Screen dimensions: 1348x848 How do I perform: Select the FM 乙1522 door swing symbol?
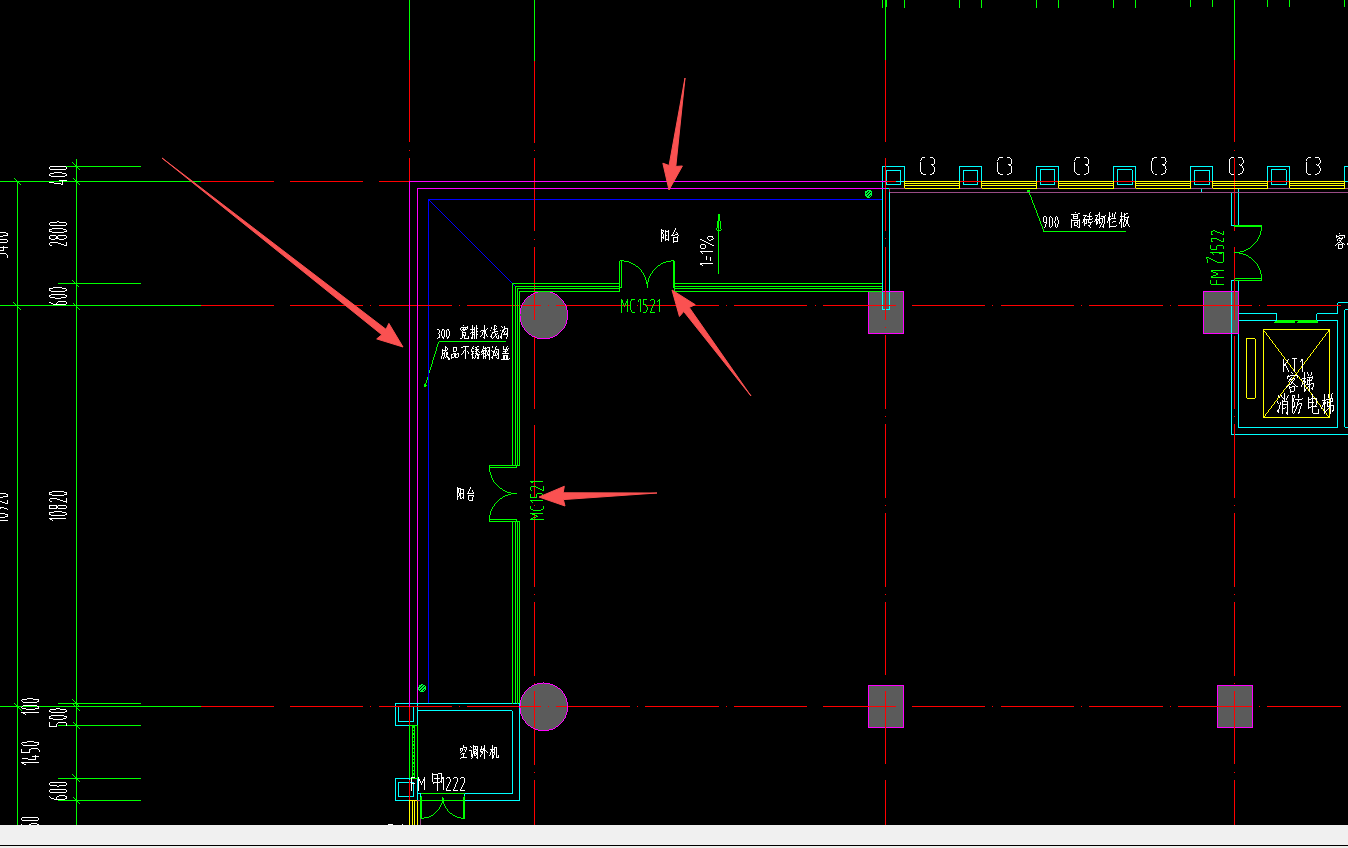click(x=1247, y=252)
